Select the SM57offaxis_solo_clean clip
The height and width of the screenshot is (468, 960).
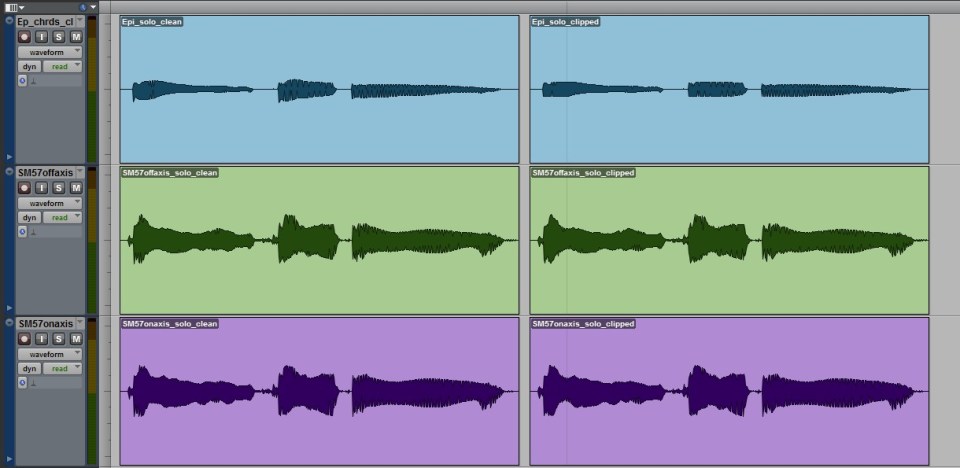pos(319,240)
